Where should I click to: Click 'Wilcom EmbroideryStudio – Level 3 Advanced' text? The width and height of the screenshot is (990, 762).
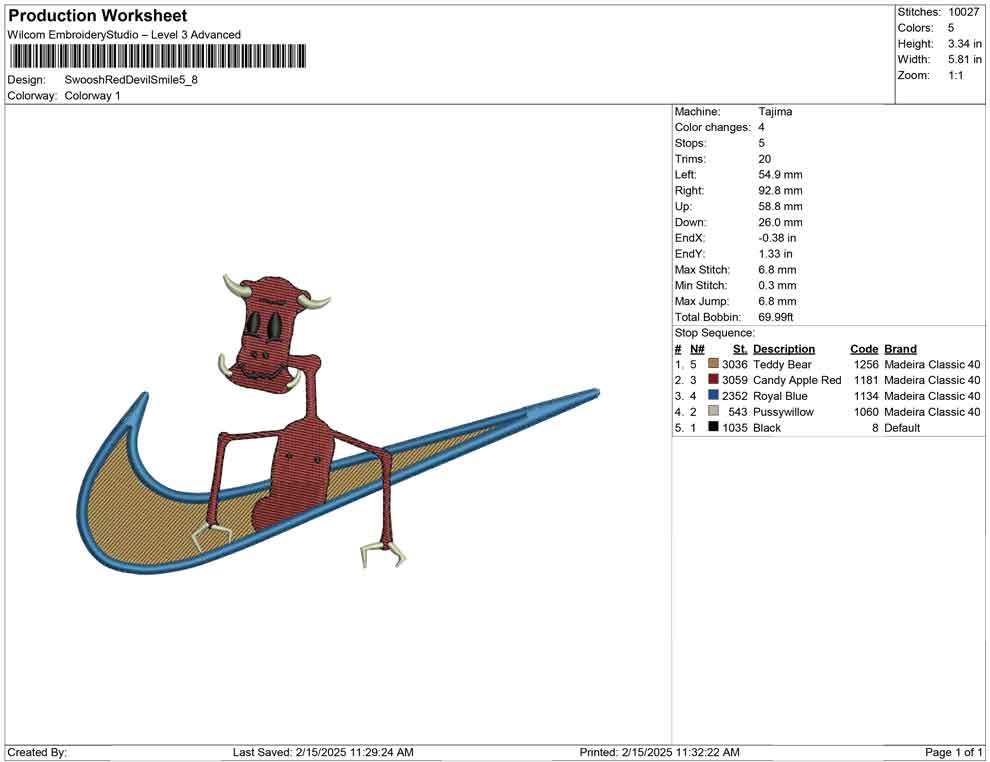pos(124,35)
